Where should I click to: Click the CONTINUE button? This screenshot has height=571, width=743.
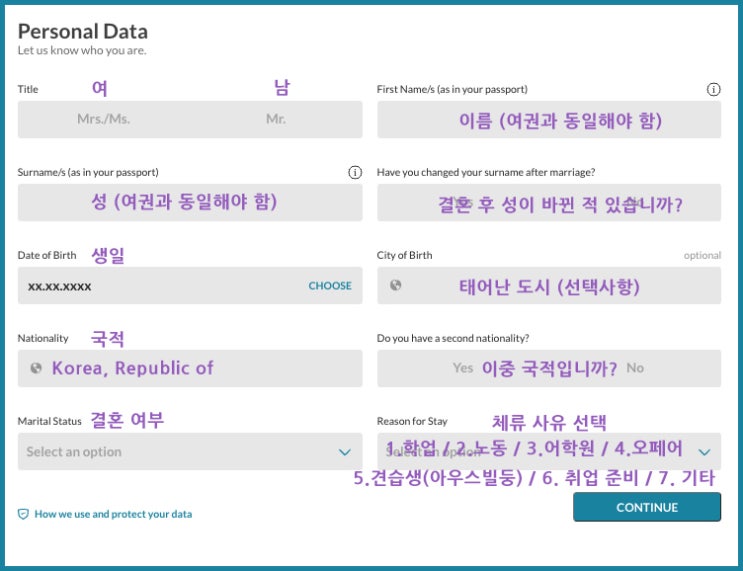(x=647, y=507)
